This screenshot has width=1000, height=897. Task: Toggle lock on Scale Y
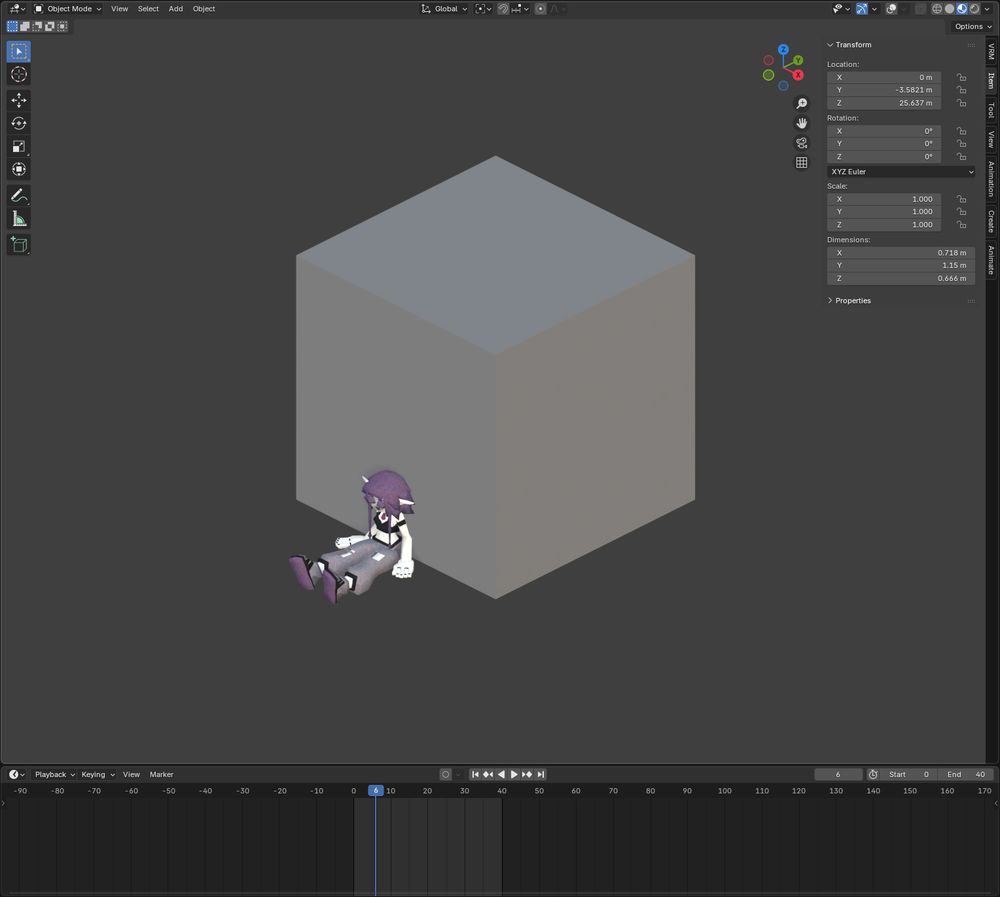coord(961,212)
